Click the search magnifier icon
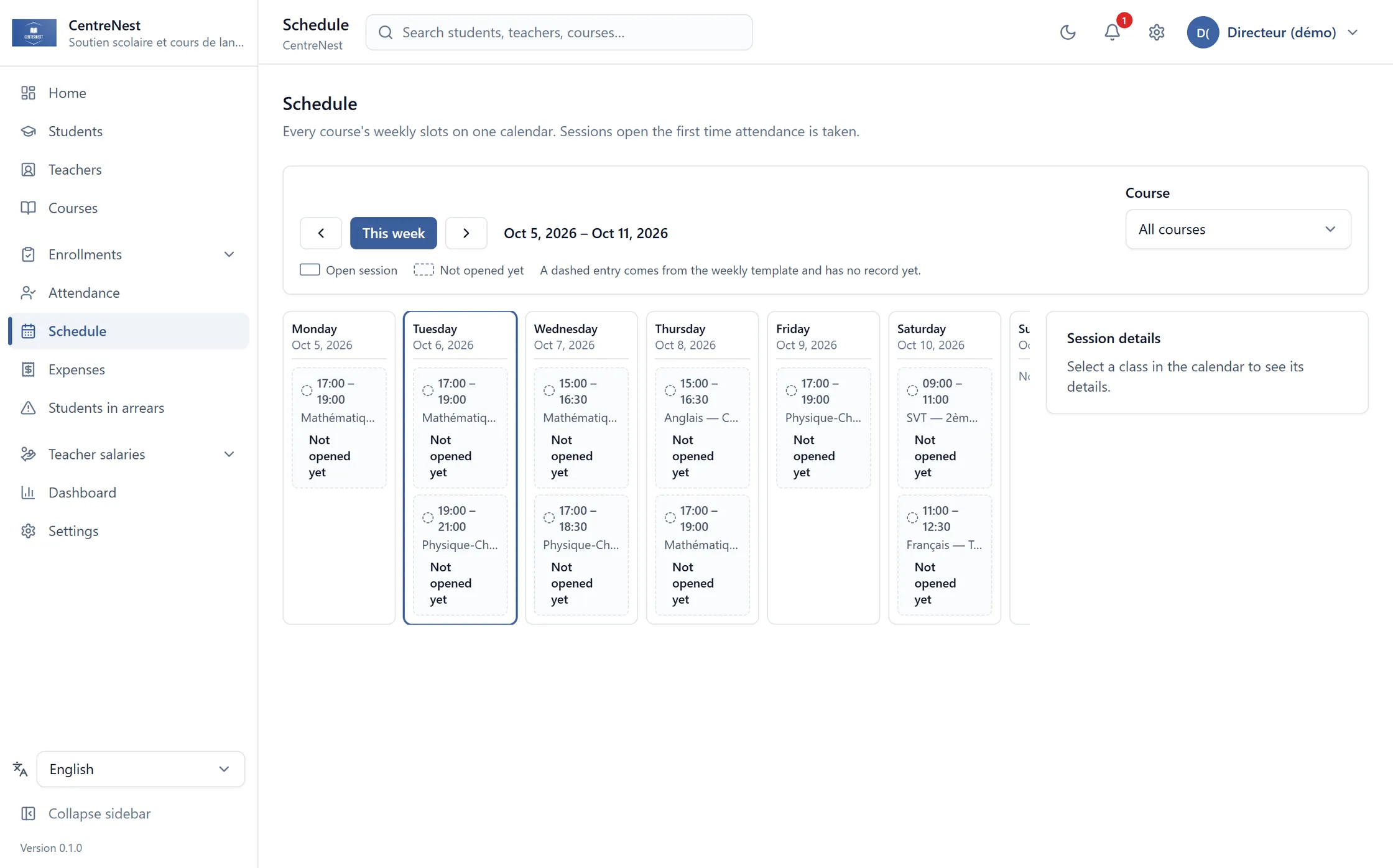Viewport: 1393px width, 868px height. click(x=386, y=32)
